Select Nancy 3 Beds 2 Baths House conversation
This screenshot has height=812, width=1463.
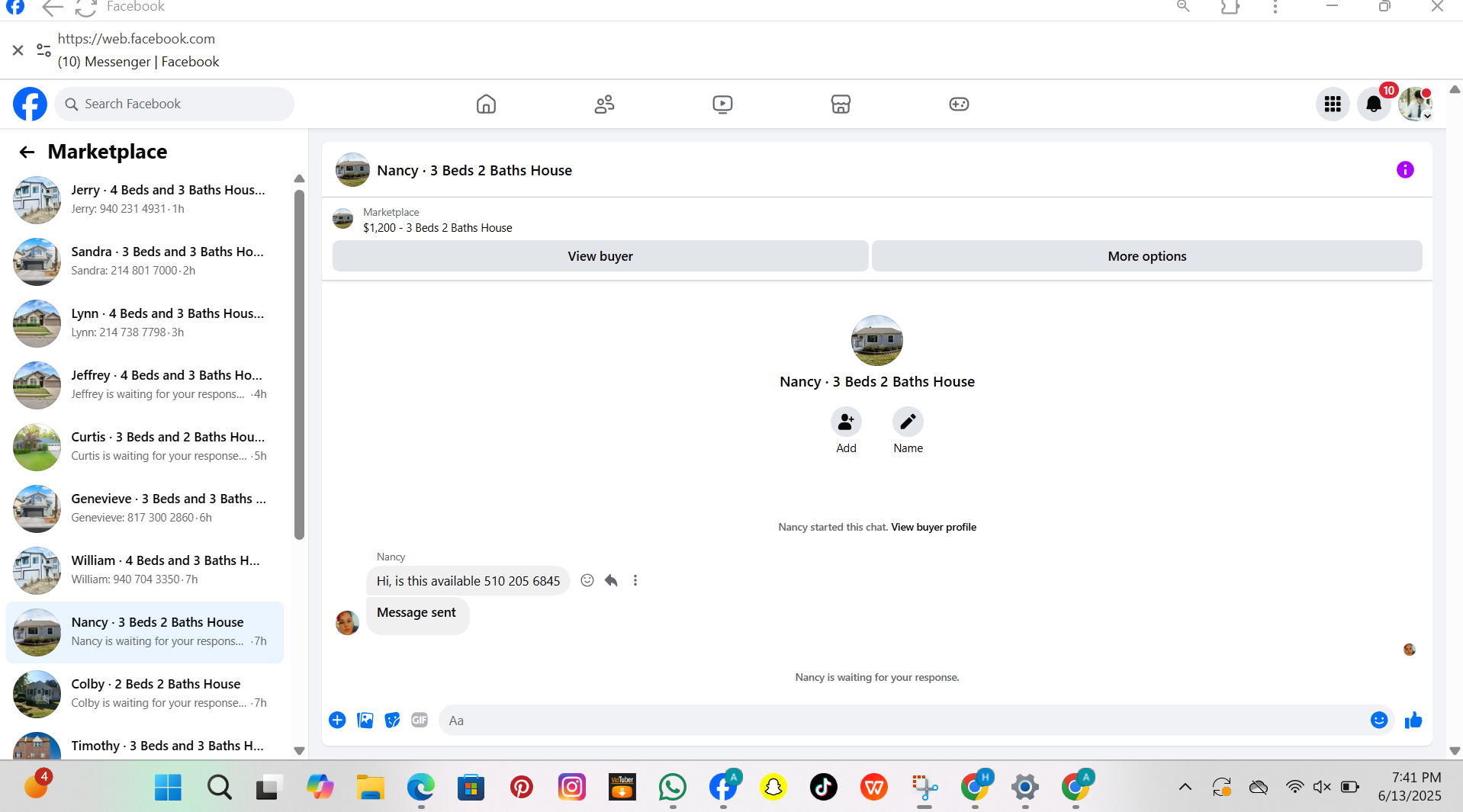point(145,632)
